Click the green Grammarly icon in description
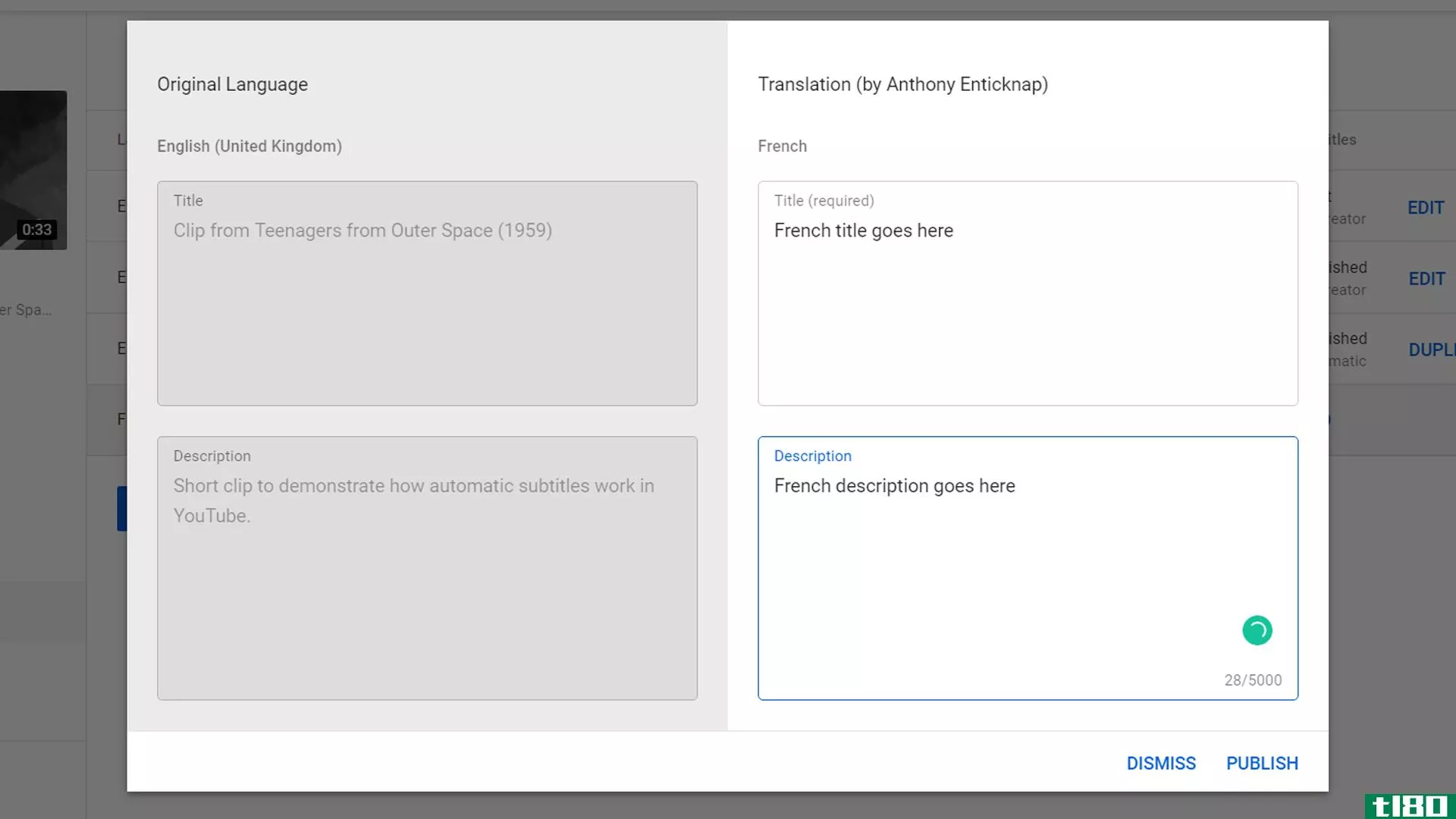 tap(1257, 630)
